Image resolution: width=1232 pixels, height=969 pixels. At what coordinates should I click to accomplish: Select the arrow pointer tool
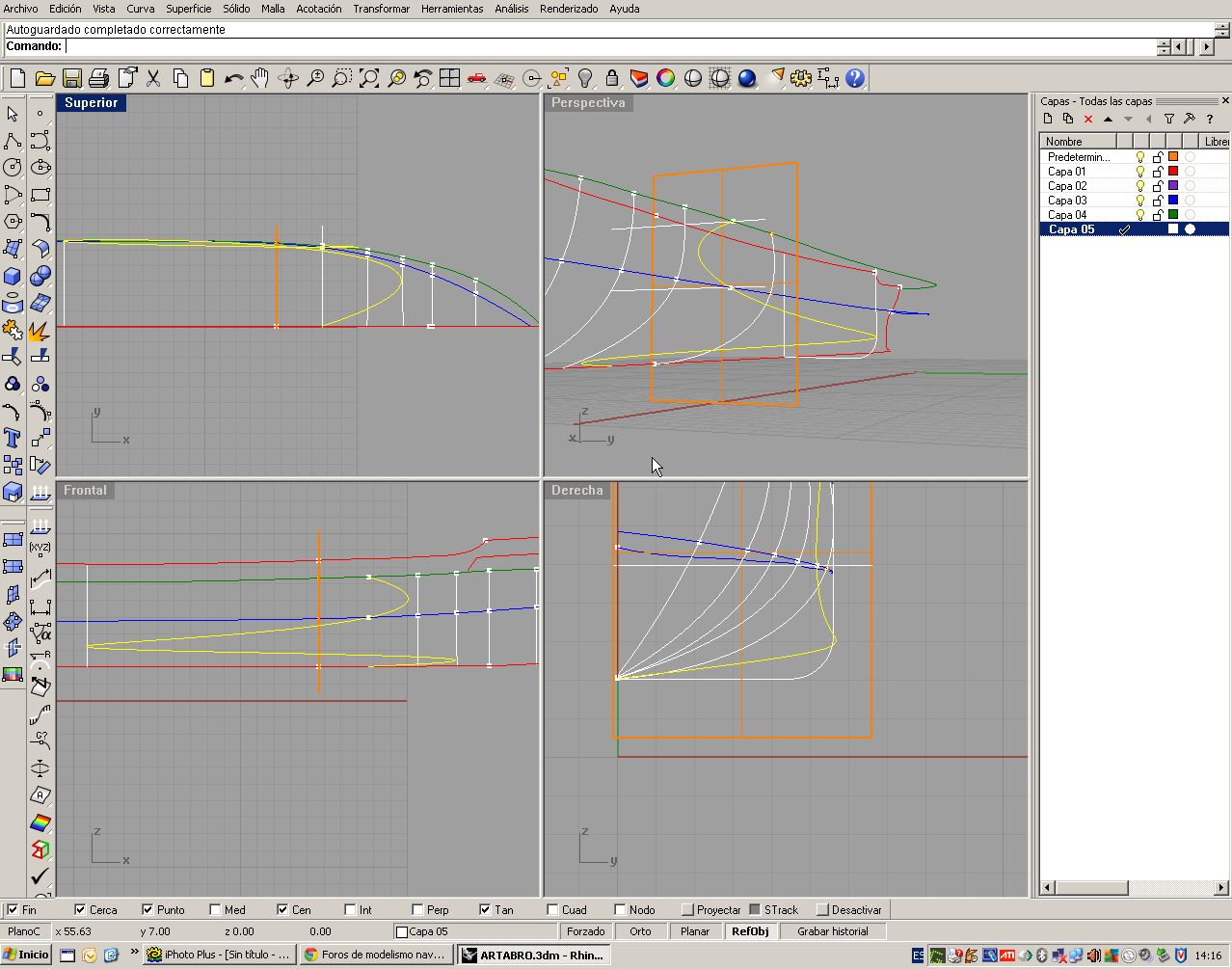tap(13, 114)
